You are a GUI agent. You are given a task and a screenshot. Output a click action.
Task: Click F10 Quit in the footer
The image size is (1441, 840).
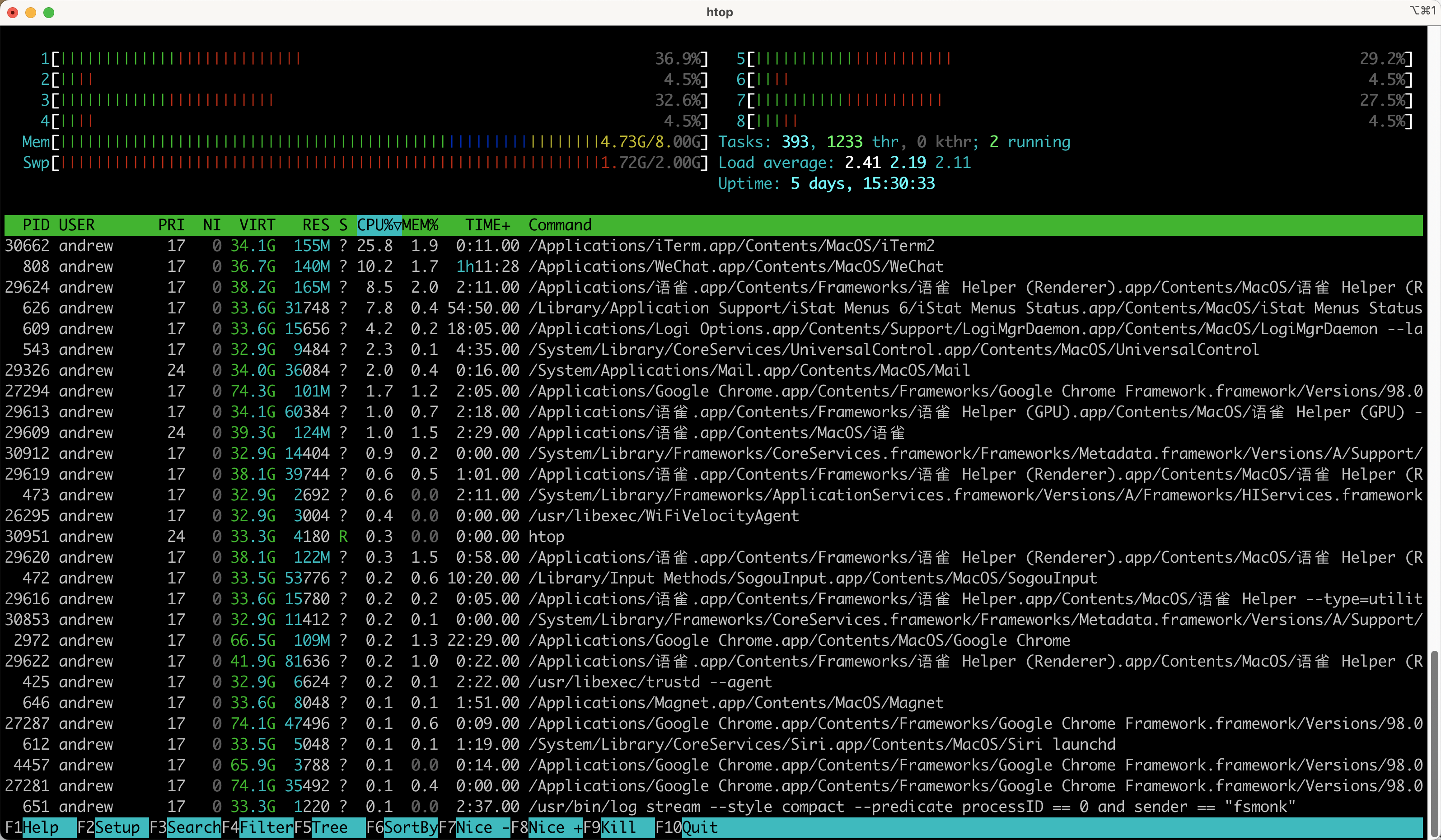[699, 827]
